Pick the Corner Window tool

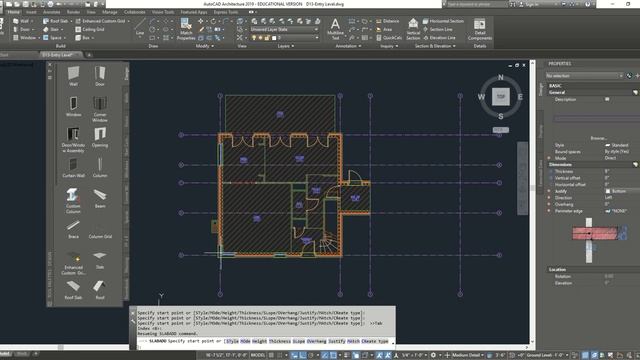[x=100, y=109]
